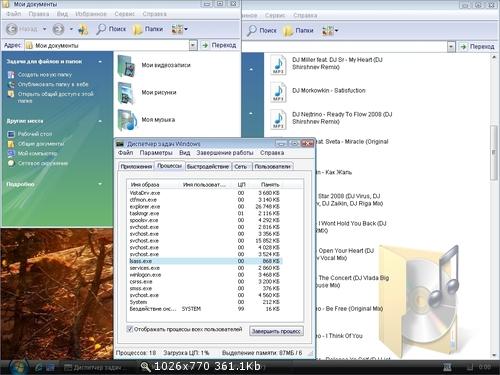Select the taskmgr.exe process row
Image resolution: width=500 pixels, height=375 pixels.
coord(205,213)
